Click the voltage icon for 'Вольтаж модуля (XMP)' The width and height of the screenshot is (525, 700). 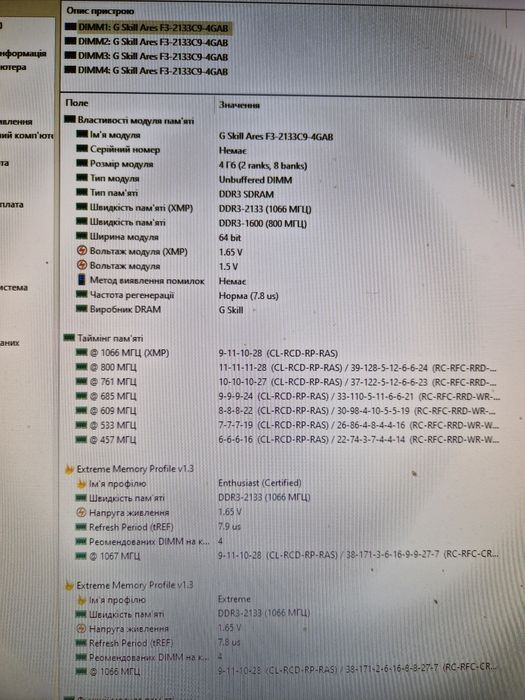(82, 250)
